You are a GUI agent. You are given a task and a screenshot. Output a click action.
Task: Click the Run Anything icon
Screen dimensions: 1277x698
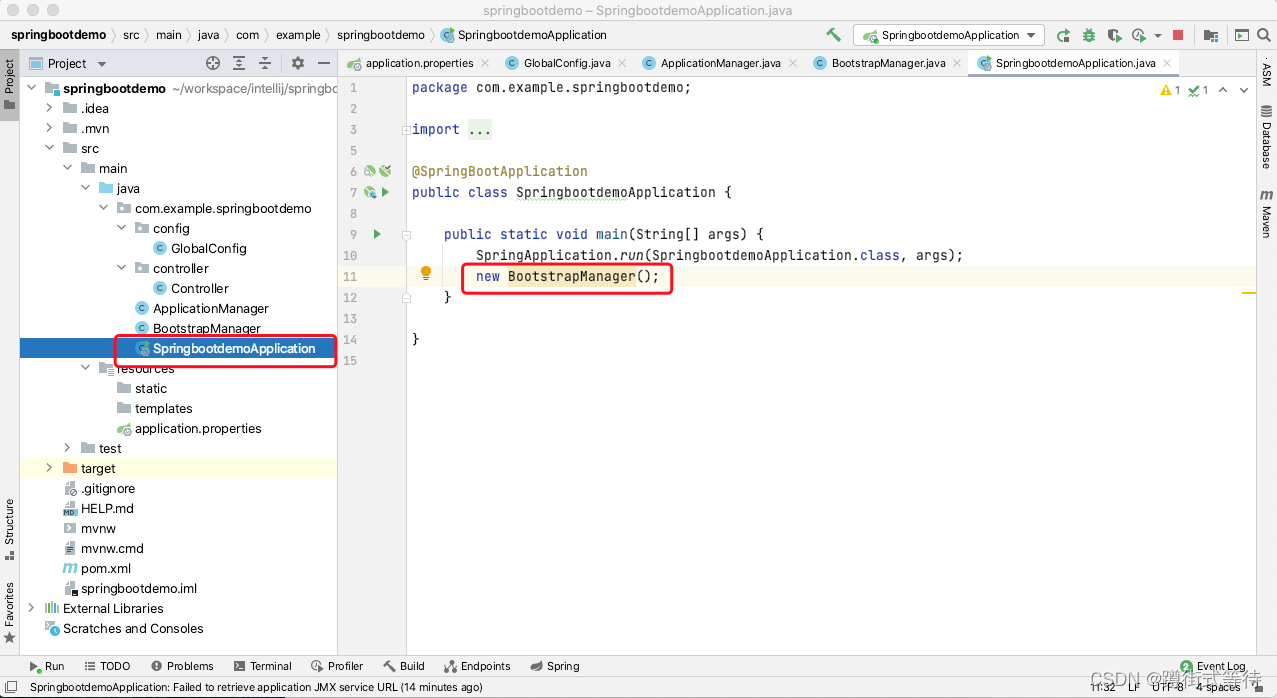(1242, 35)
